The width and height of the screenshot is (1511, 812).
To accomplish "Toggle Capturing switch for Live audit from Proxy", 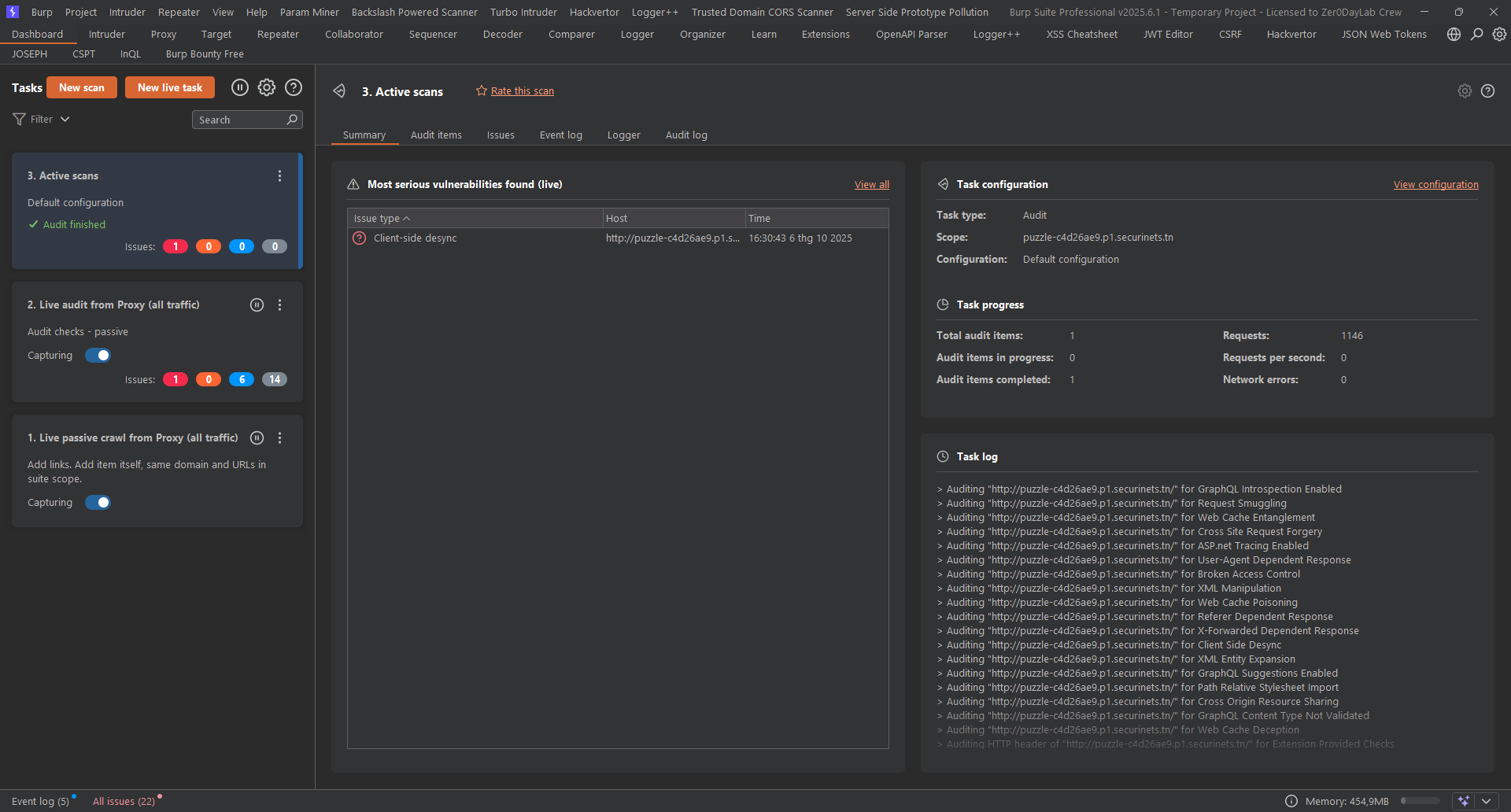I will pyautogui.click(x=98, y=356).
